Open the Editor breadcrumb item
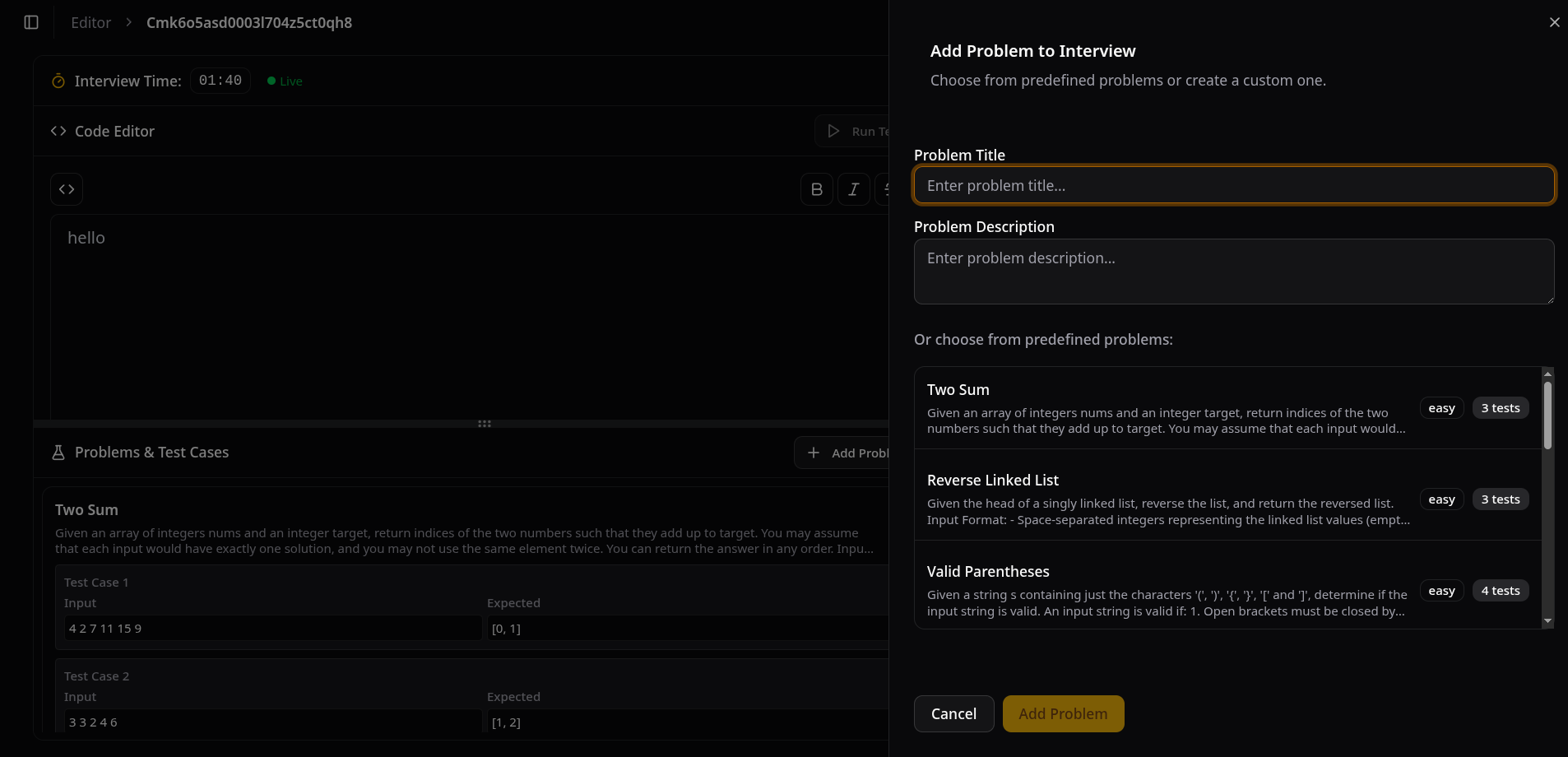 coord(90,22)
